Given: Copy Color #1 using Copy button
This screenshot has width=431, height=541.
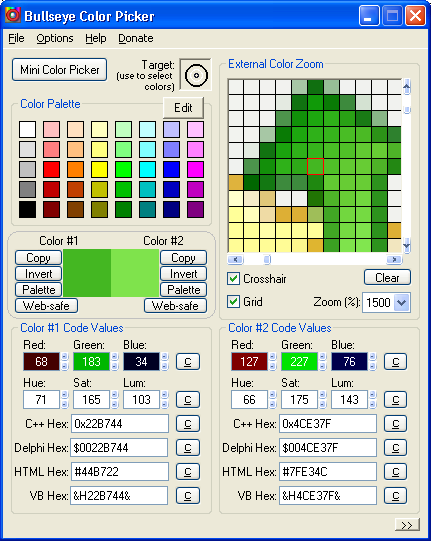Looking at the screenshot, I should pyautogui.click(x=38, y=258).
